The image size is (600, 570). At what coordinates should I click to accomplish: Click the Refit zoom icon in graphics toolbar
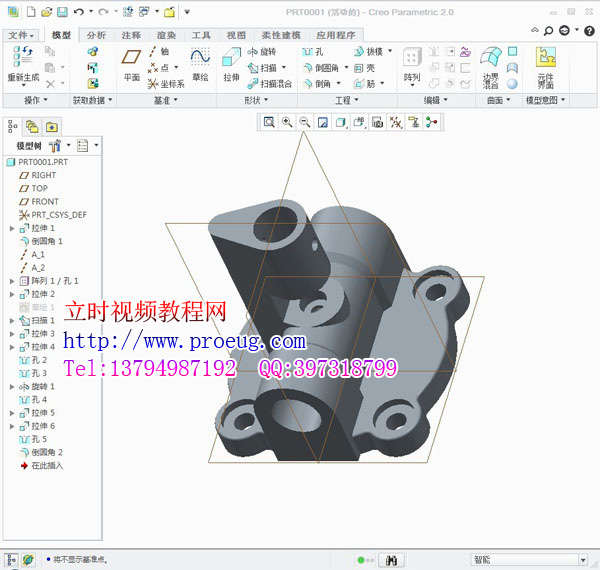coord(269,122)
